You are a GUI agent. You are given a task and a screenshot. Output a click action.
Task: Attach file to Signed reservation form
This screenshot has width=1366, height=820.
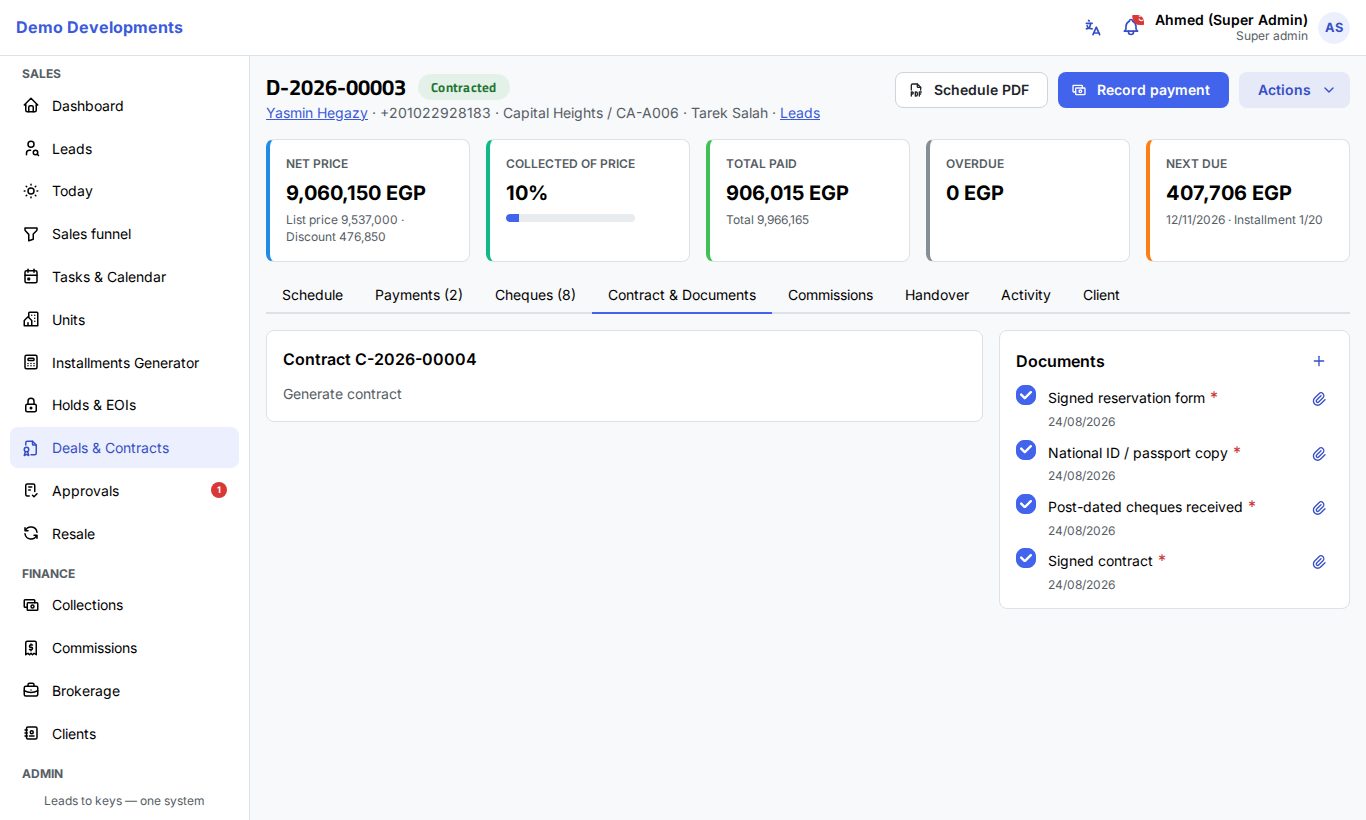pos(1319,399)
